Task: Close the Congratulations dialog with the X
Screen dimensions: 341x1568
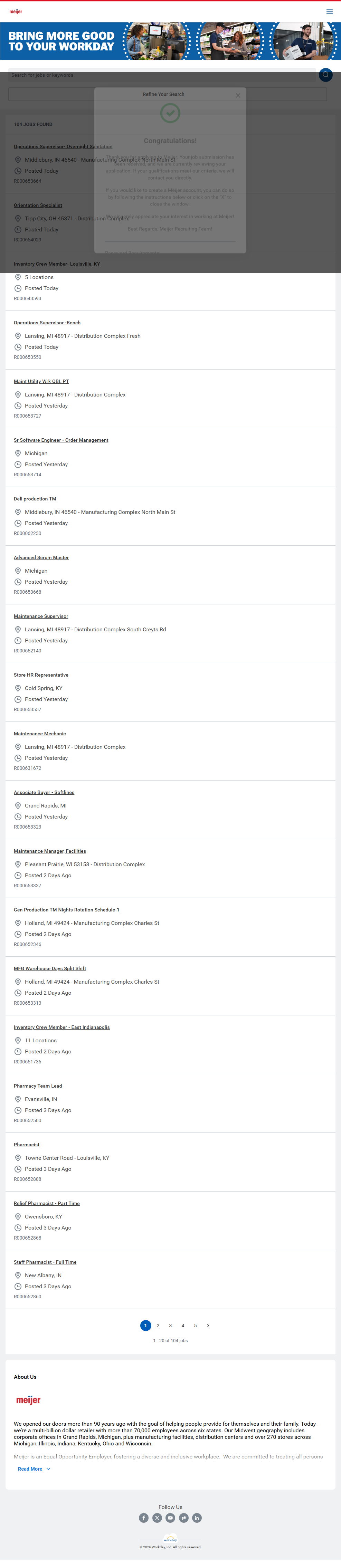Action: (x=238, y=96)
